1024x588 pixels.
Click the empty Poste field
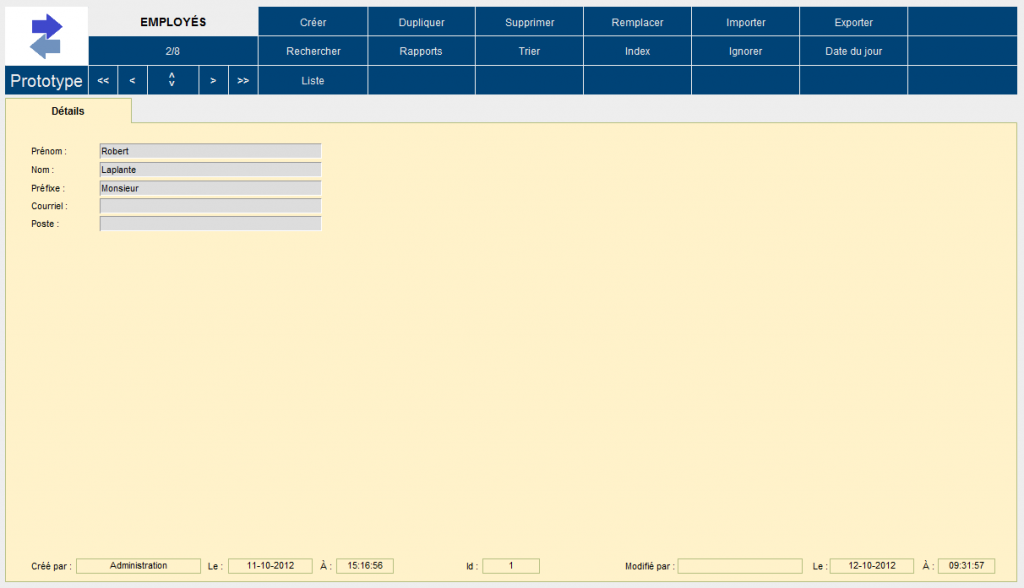click(x=210, y=224)
